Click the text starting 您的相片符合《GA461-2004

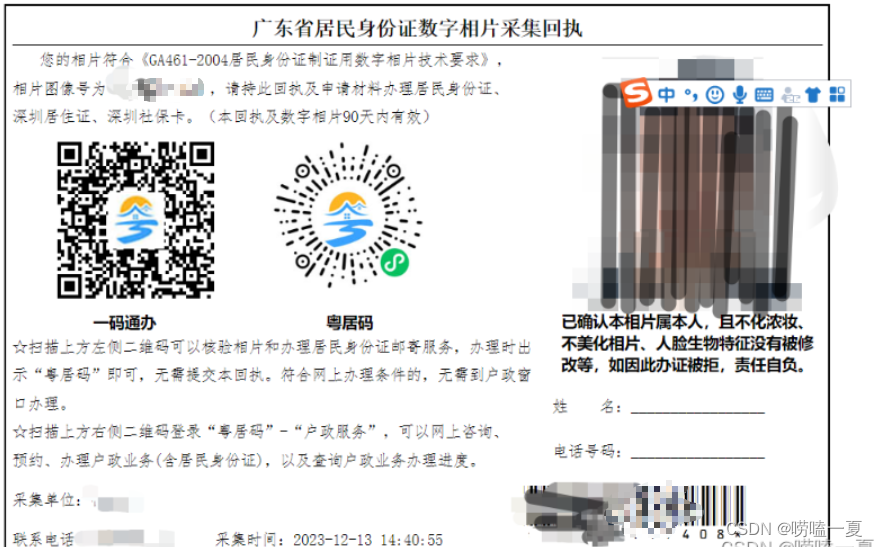tap(271, 60)
